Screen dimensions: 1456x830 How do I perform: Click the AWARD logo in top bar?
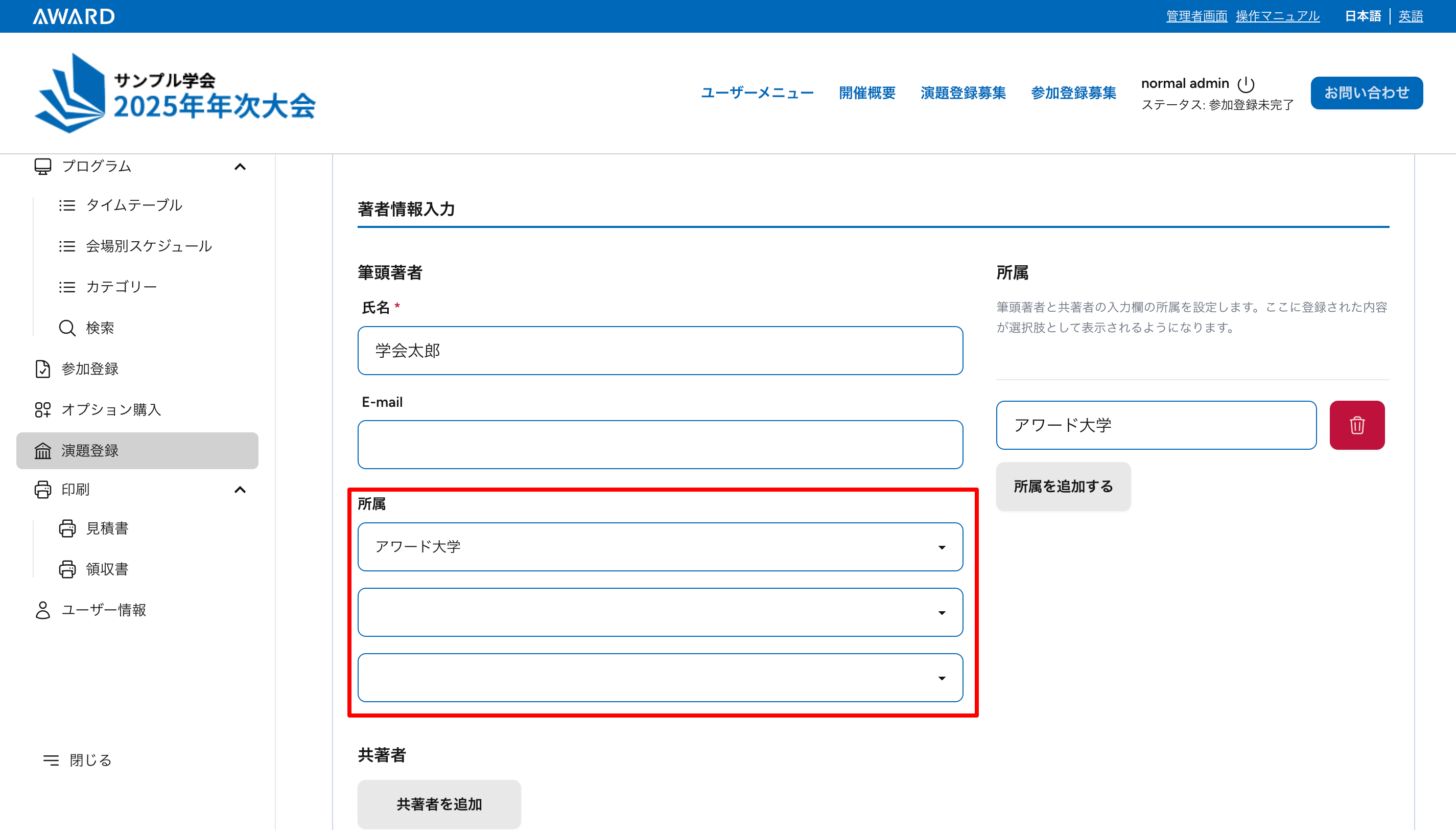tap(74, 16)
